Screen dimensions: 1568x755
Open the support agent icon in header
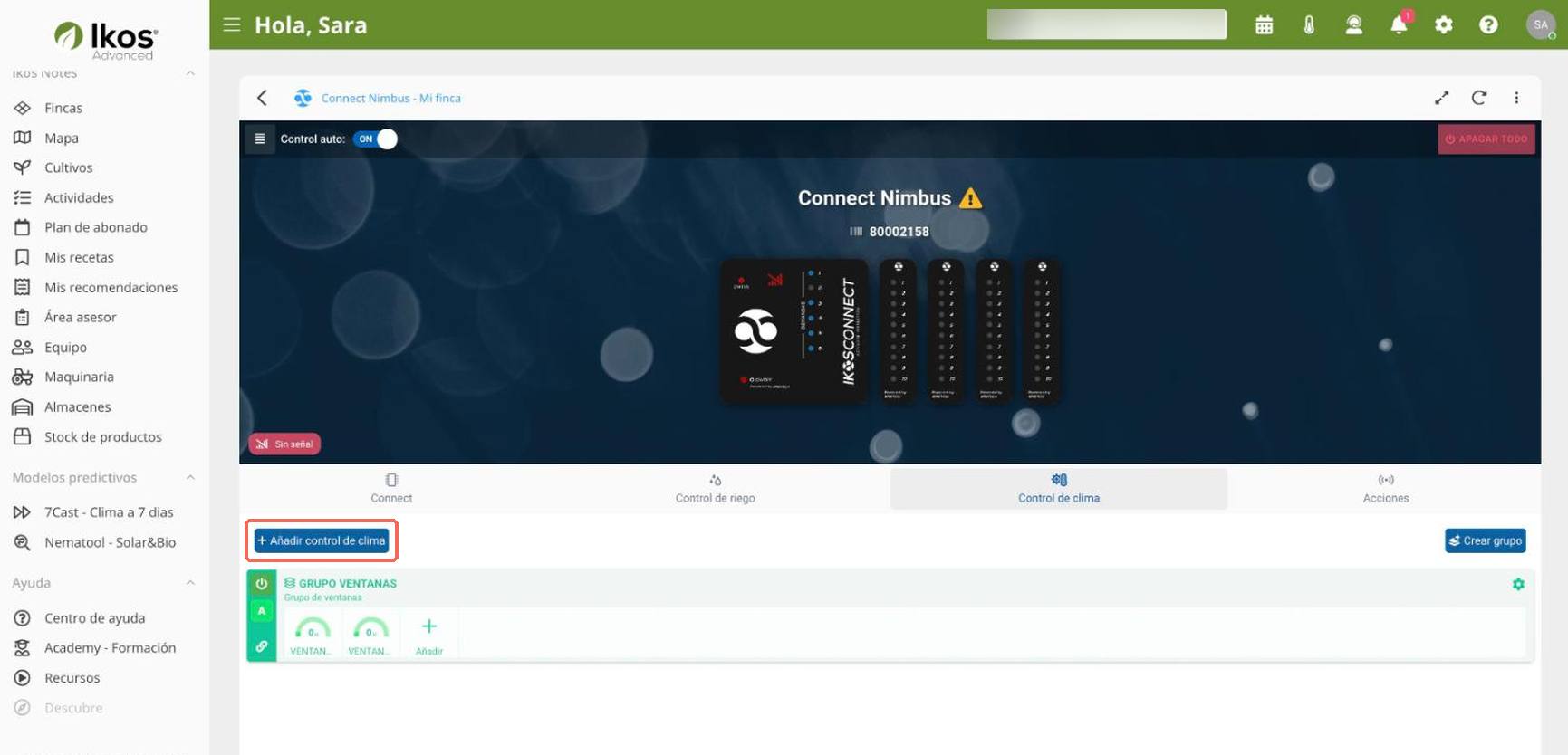1354,25
